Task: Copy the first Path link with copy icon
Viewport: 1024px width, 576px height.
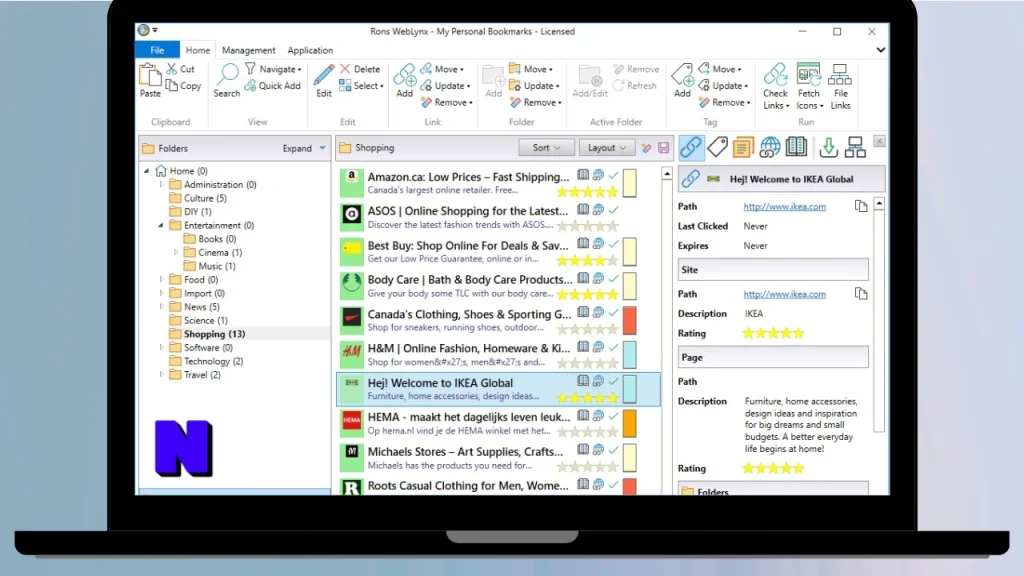Action: coord(861,206)
